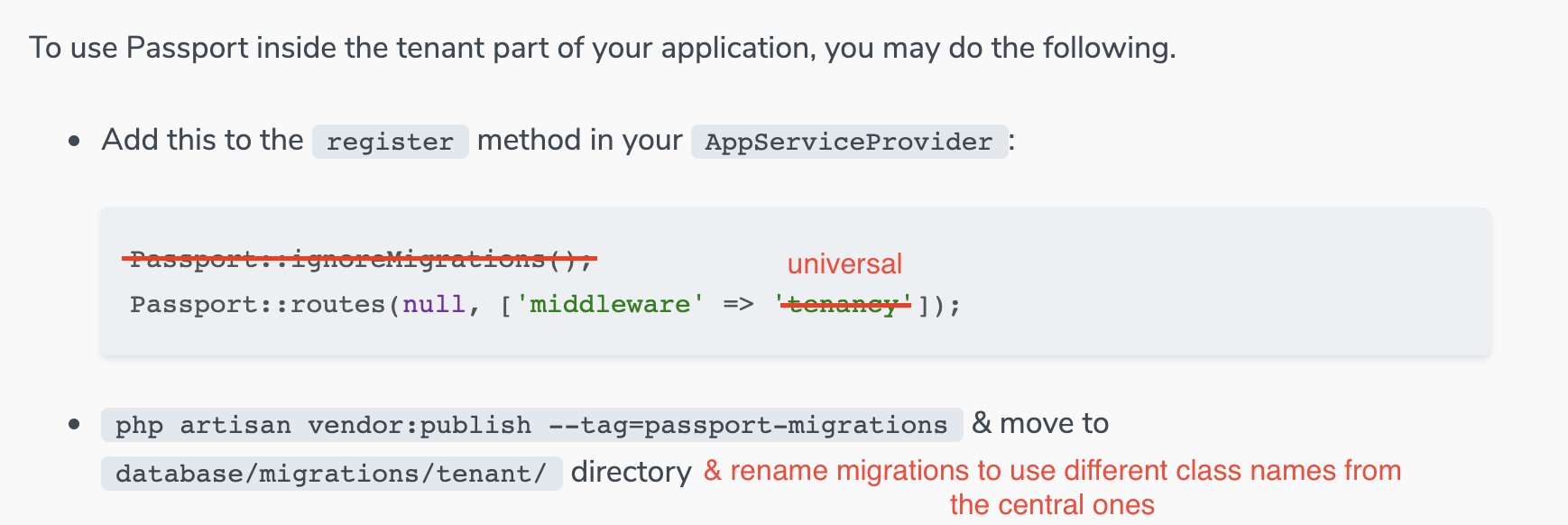Viewport: 1568px width, 525px height.
Task: Click the '--tag=passport-migrations' flag text
Action: click(748, 425)
